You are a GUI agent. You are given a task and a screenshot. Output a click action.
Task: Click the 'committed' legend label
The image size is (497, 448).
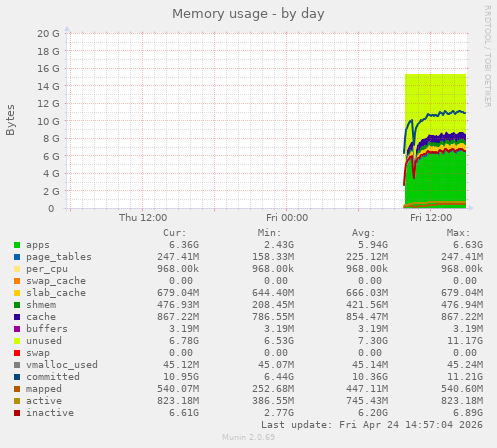pyautogui.click(x=53, y=377)
